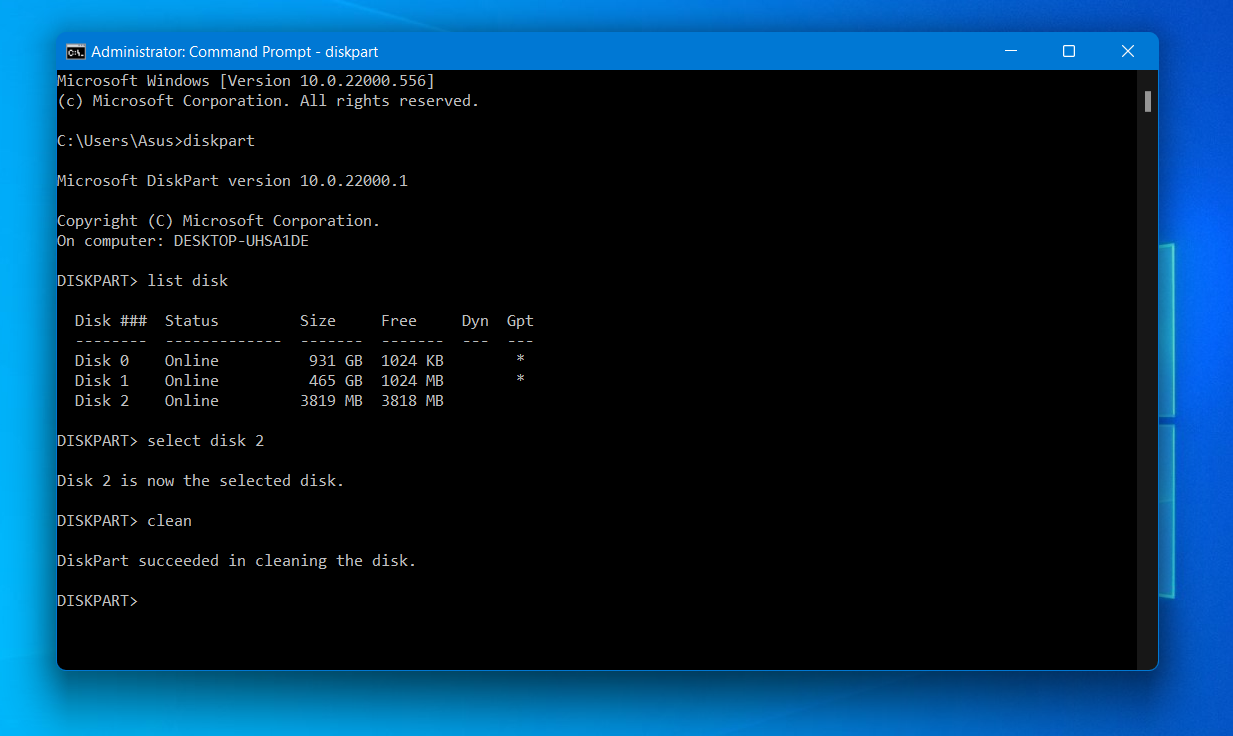Click the line 'C:\Users\Asus>diskpart'
This screenshot has width=1233, height=736.
coord(156,141)
